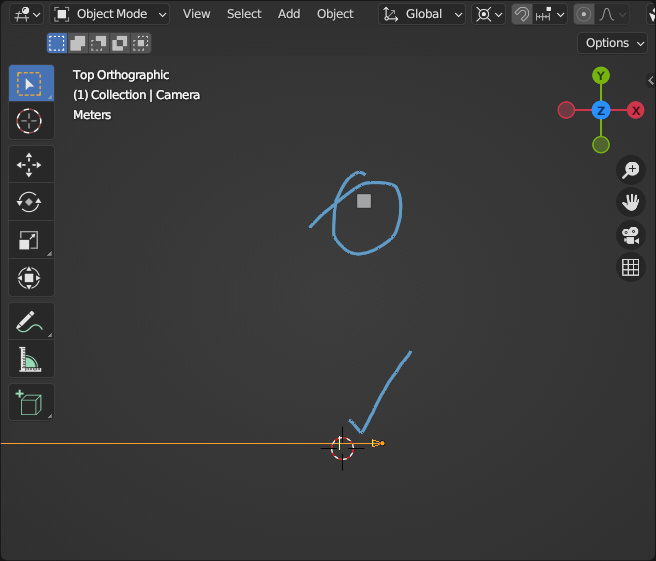This screenshot has height=561, width=656.
Task: Select the Cursor tool in toolbar
Action: click(x=30, y=121)
